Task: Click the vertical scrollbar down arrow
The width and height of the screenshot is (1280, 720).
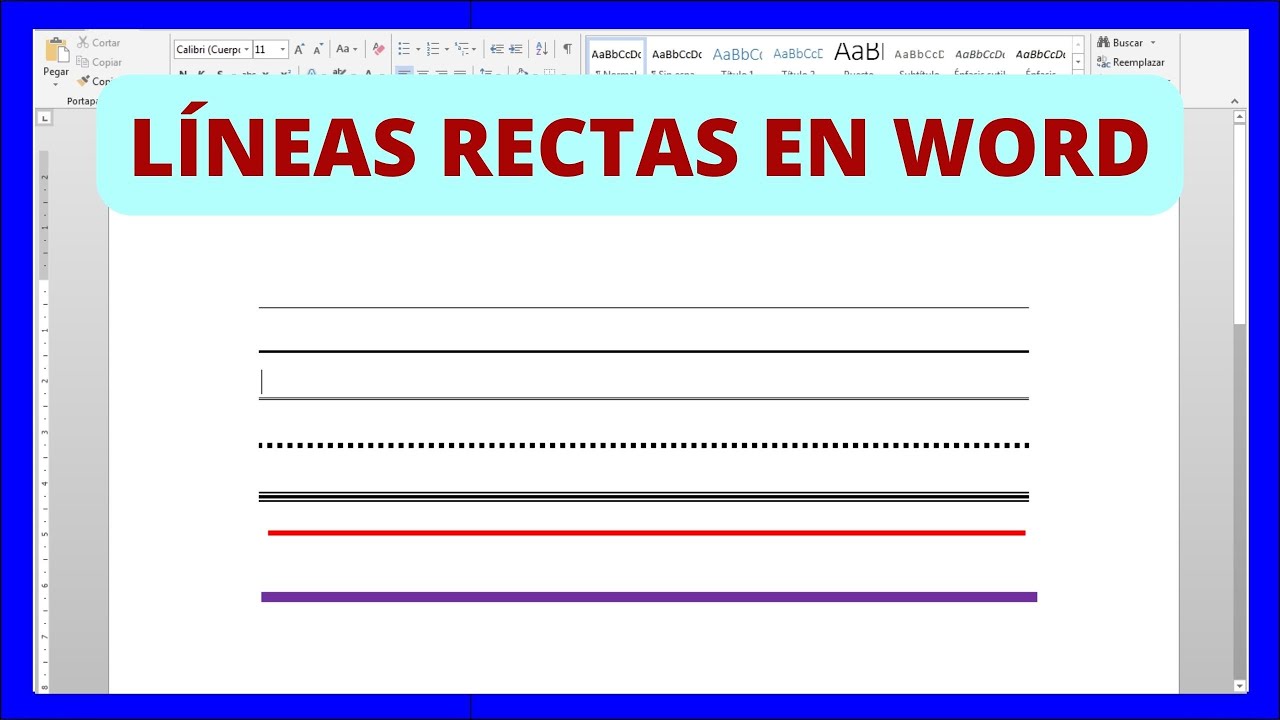Action: click(1240, 686)
